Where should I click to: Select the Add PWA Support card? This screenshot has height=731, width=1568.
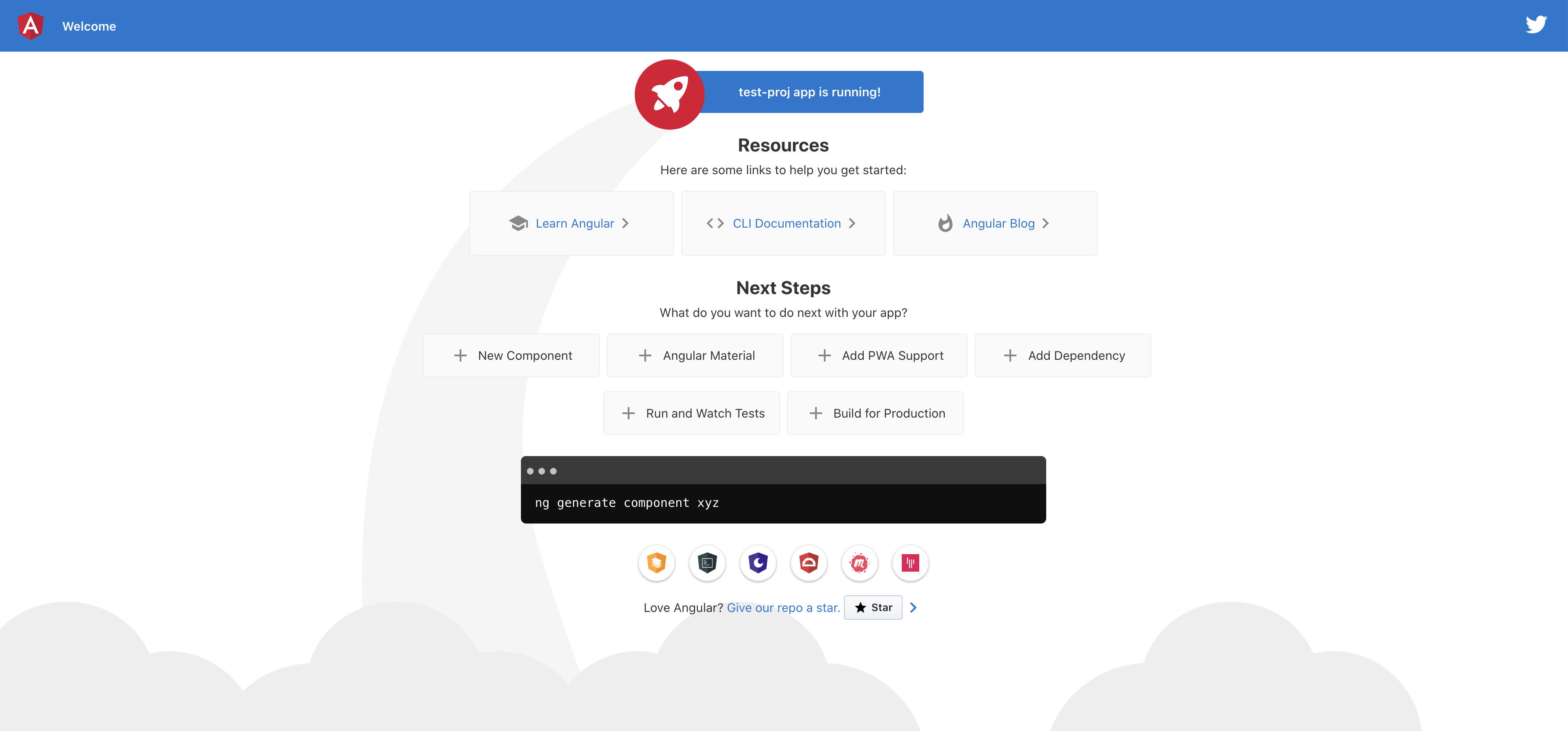(879, 355)
